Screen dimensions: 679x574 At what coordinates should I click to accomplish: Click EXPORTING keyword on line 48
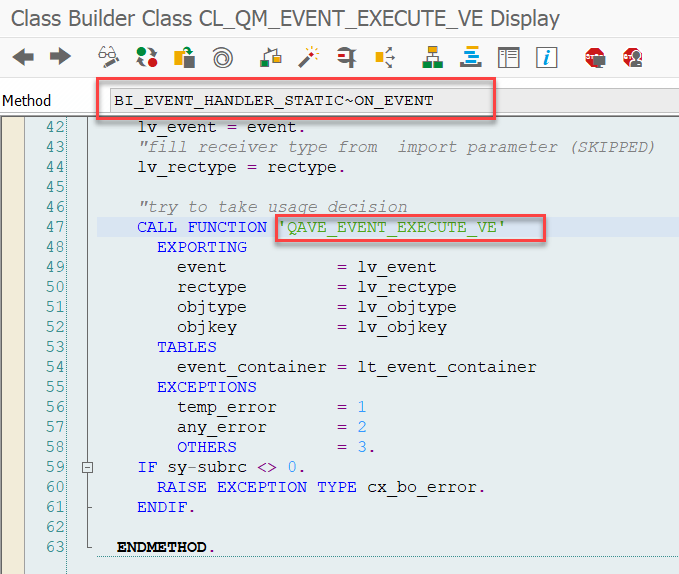(x=202, y=247)
